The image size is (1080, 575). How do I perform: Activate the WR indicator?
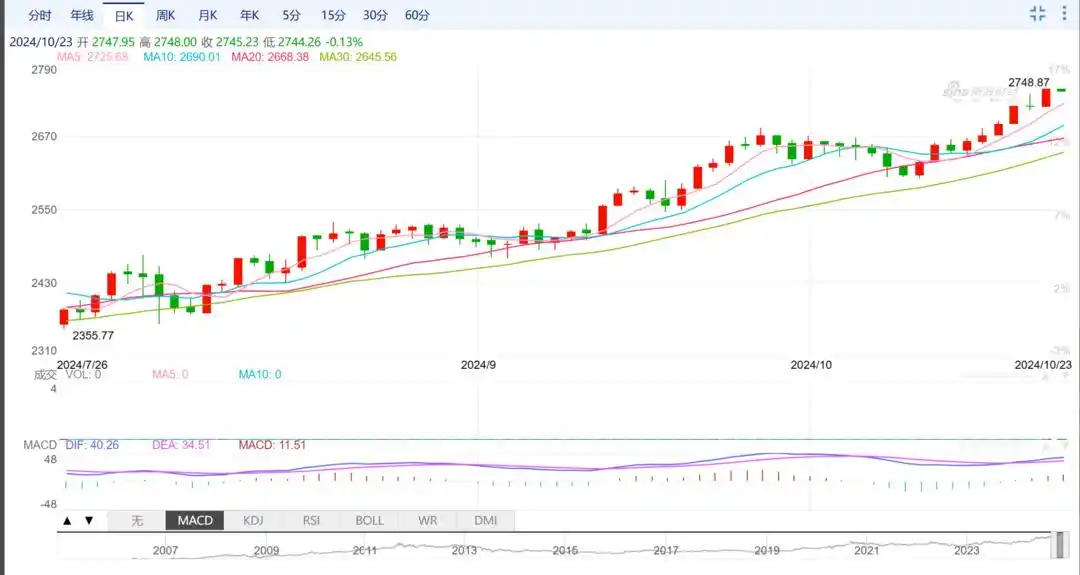[x=427, y=521]
